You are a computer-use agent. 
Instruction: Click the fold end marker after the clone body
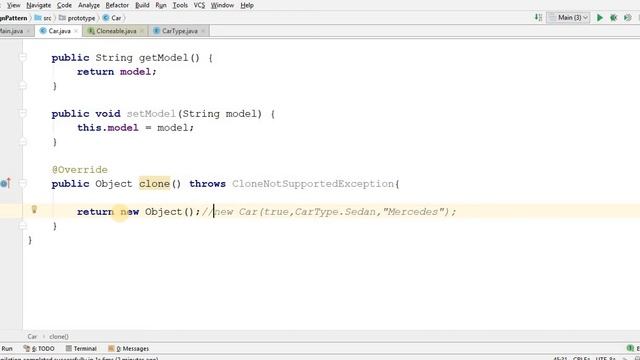click(x=23, y=225)
